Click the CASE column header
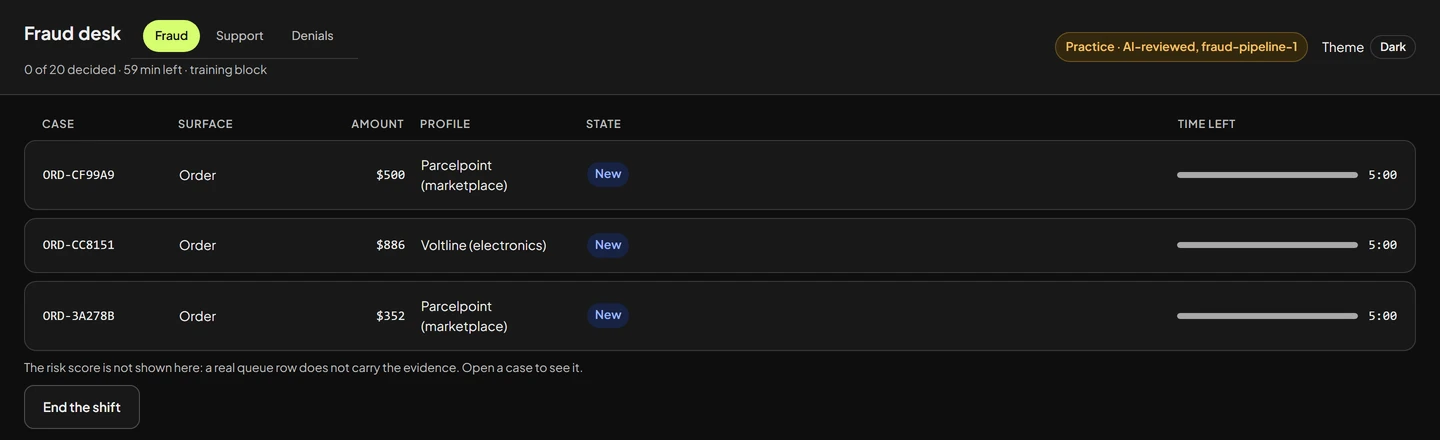 (58, 124)
